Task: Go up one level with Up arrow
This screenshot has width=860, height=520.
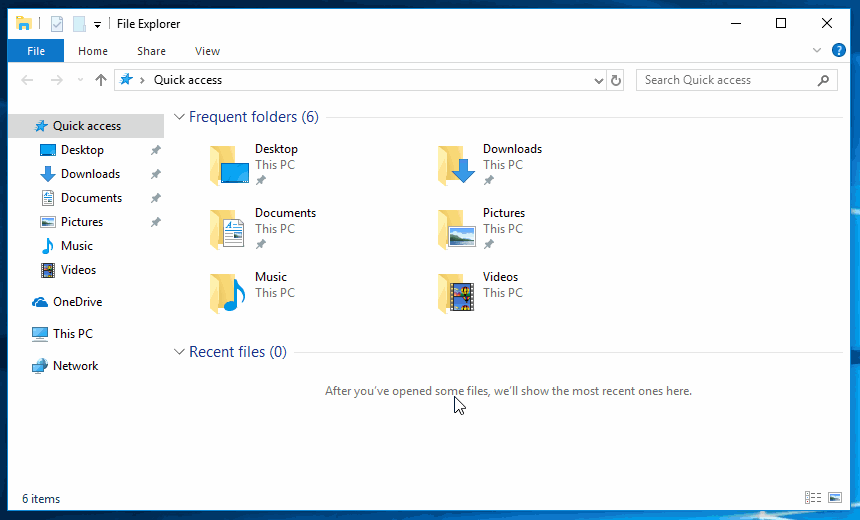Action: coord(100,80)
